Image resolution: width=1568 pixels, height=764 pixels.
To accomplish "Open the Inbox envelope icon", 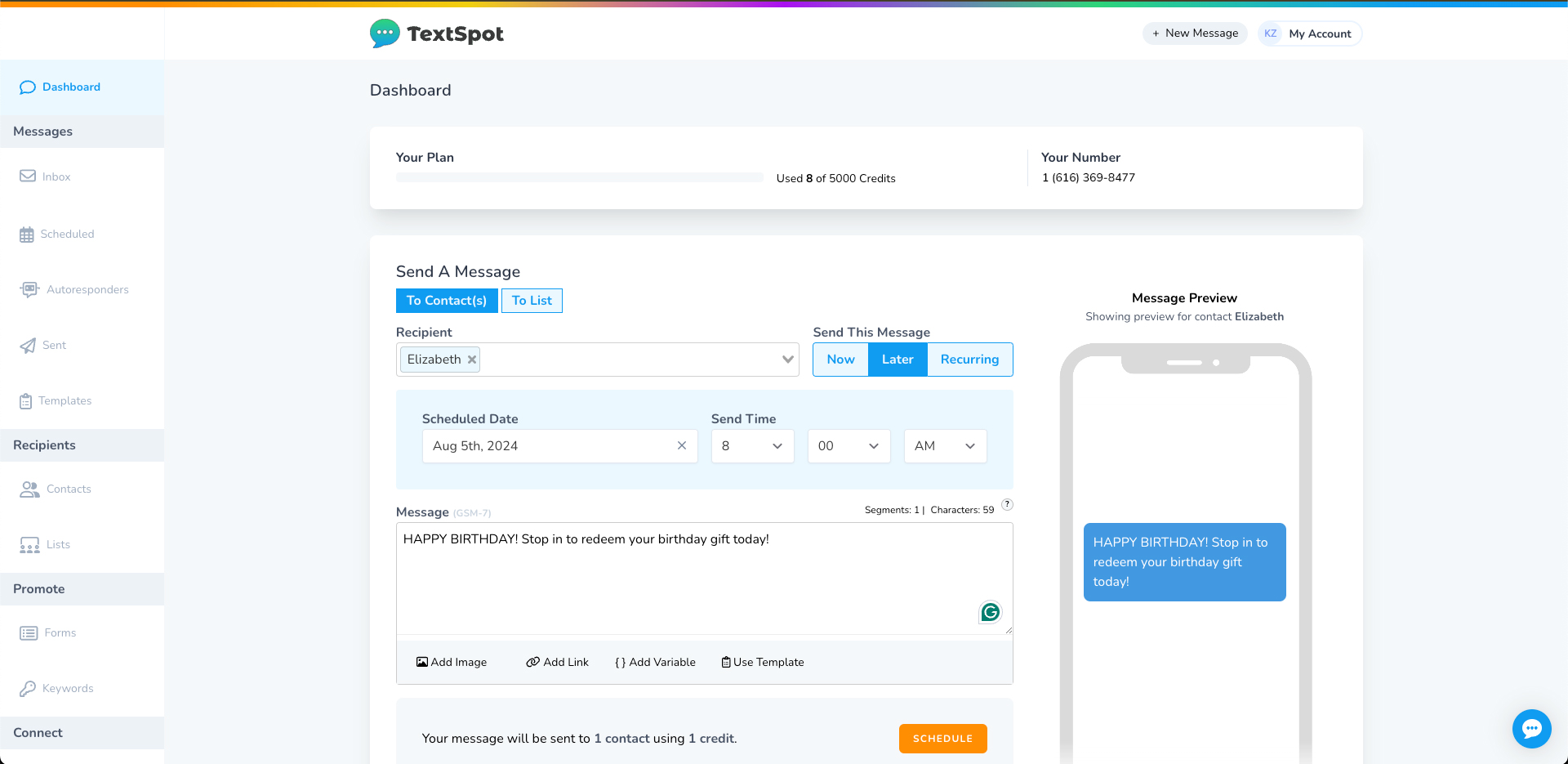I will pos(28,176).
